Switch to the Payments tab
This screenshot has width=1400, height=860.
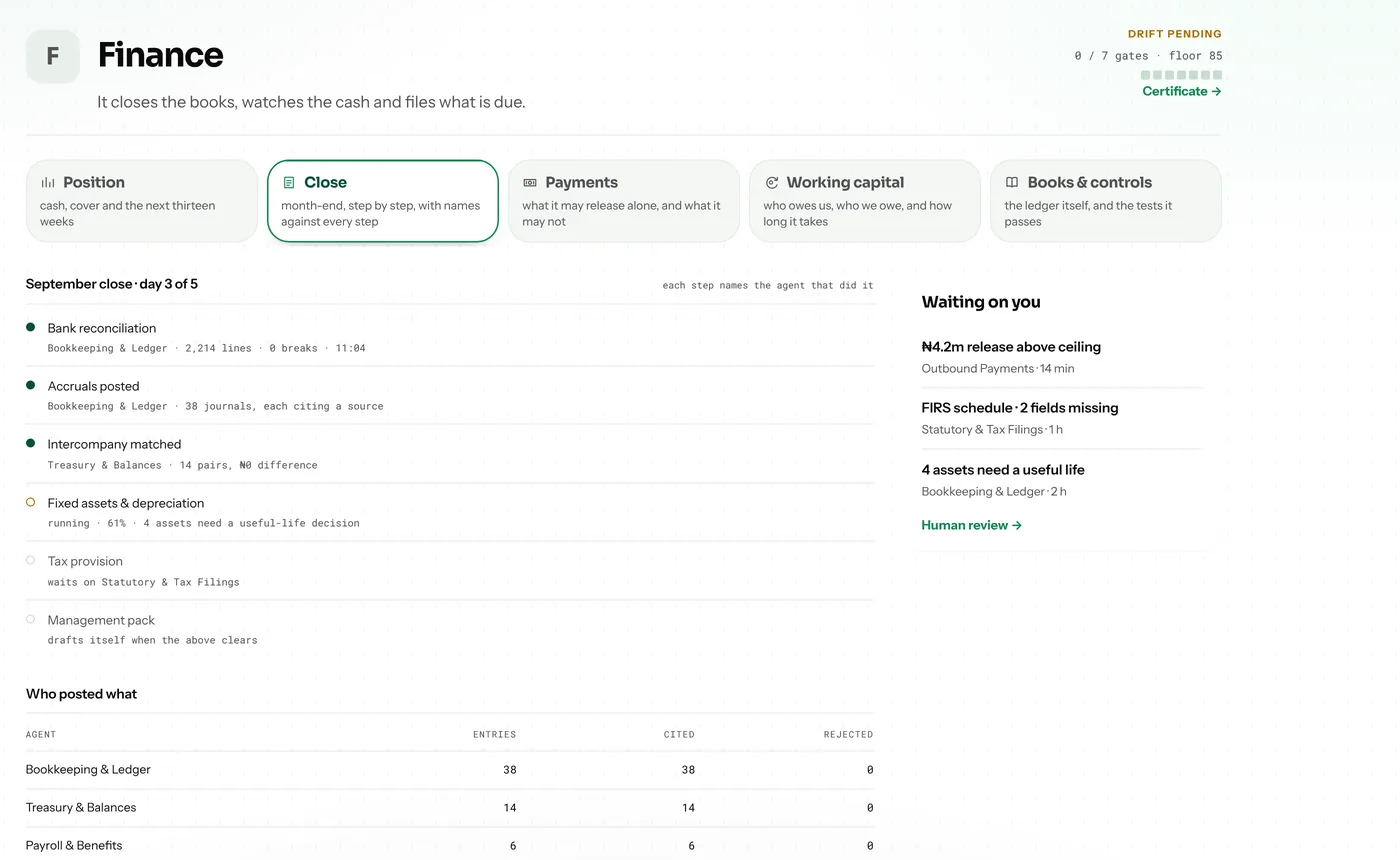tap(624, 201)
